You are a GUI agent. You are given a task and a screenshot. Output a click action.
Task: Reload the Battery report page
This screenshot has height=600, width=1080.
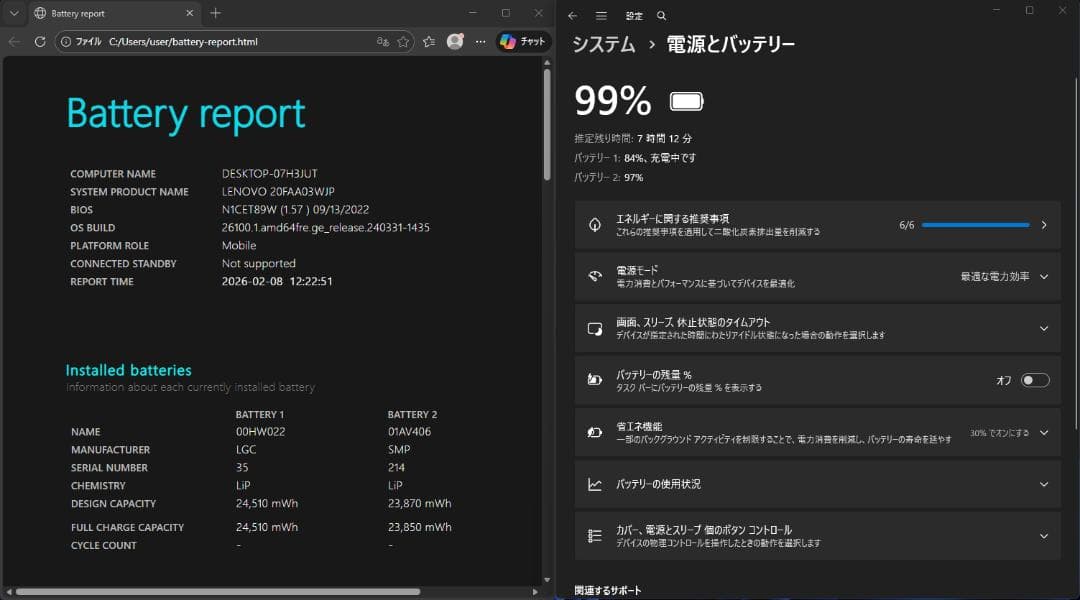click(x=39, y=42)
